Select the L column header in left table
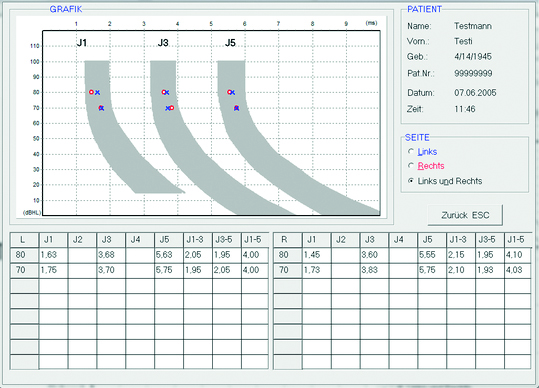 [24, 239]
